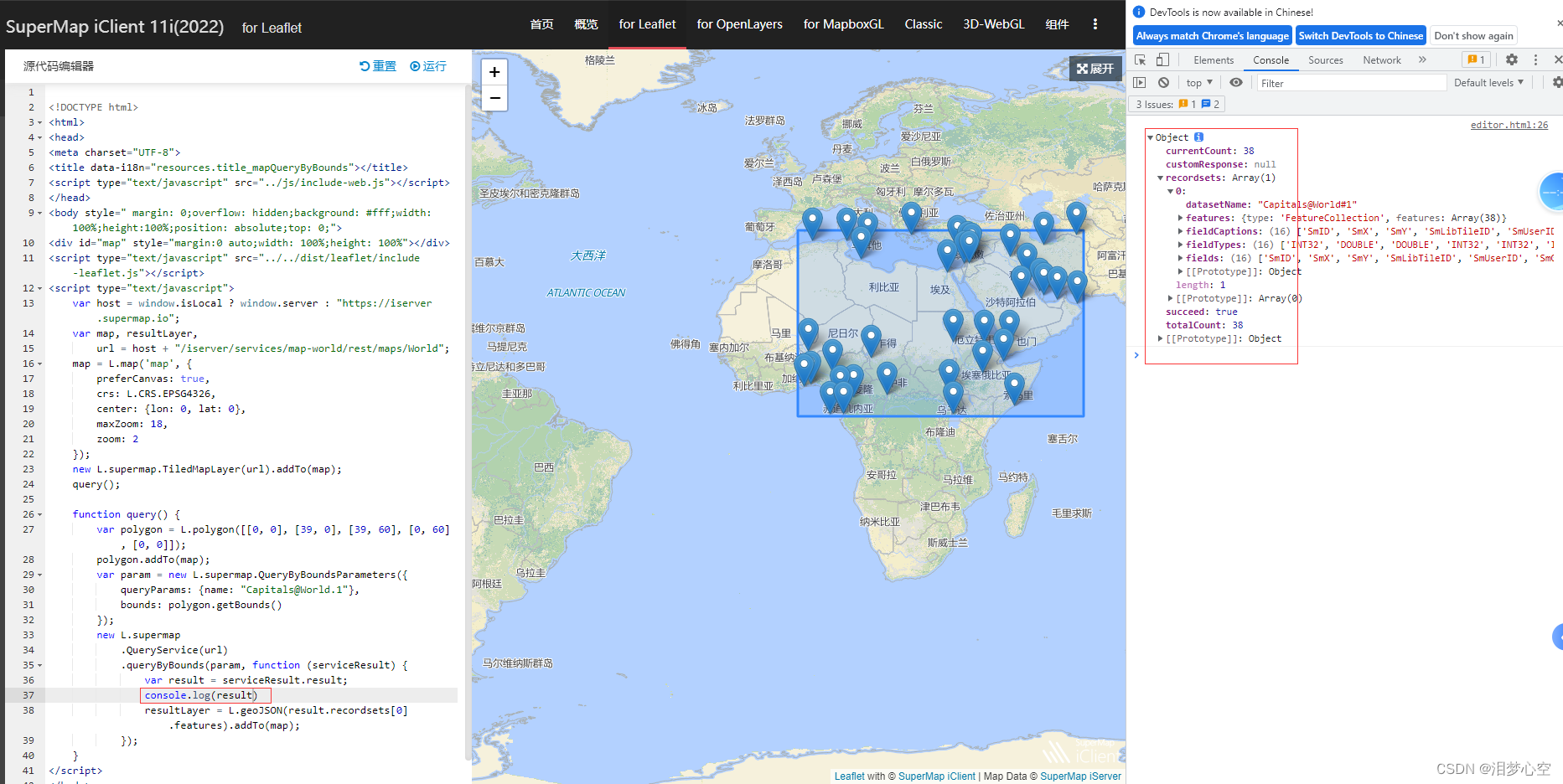Screen dimensions: 1563x784
Task: Switch to the DevTools Network tab
Action: (1381, 60)
